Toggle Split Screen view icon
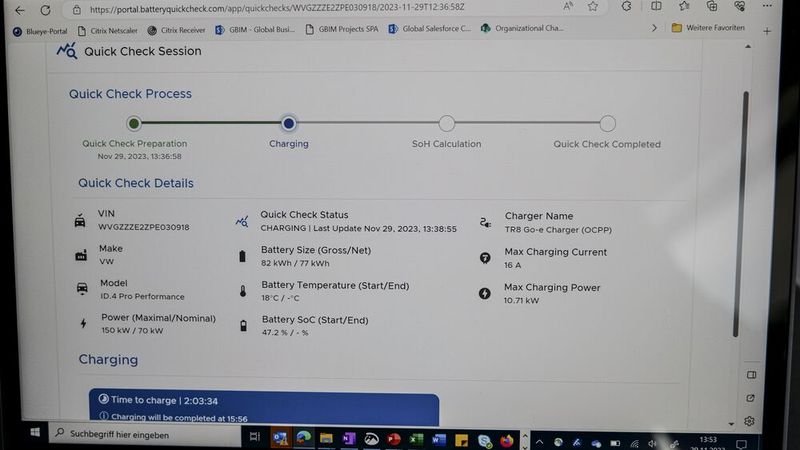Screen dimensions: 800x450 656,6
